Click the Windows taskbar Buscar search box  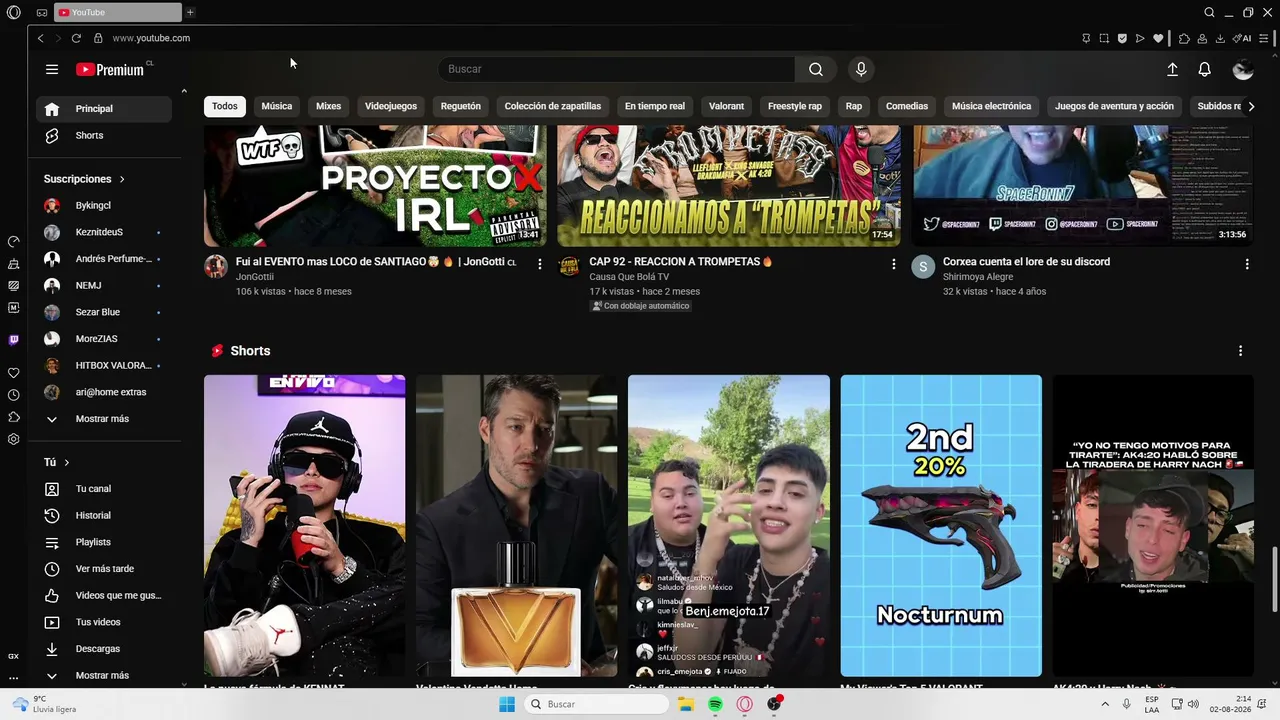(x=597, y=704)
